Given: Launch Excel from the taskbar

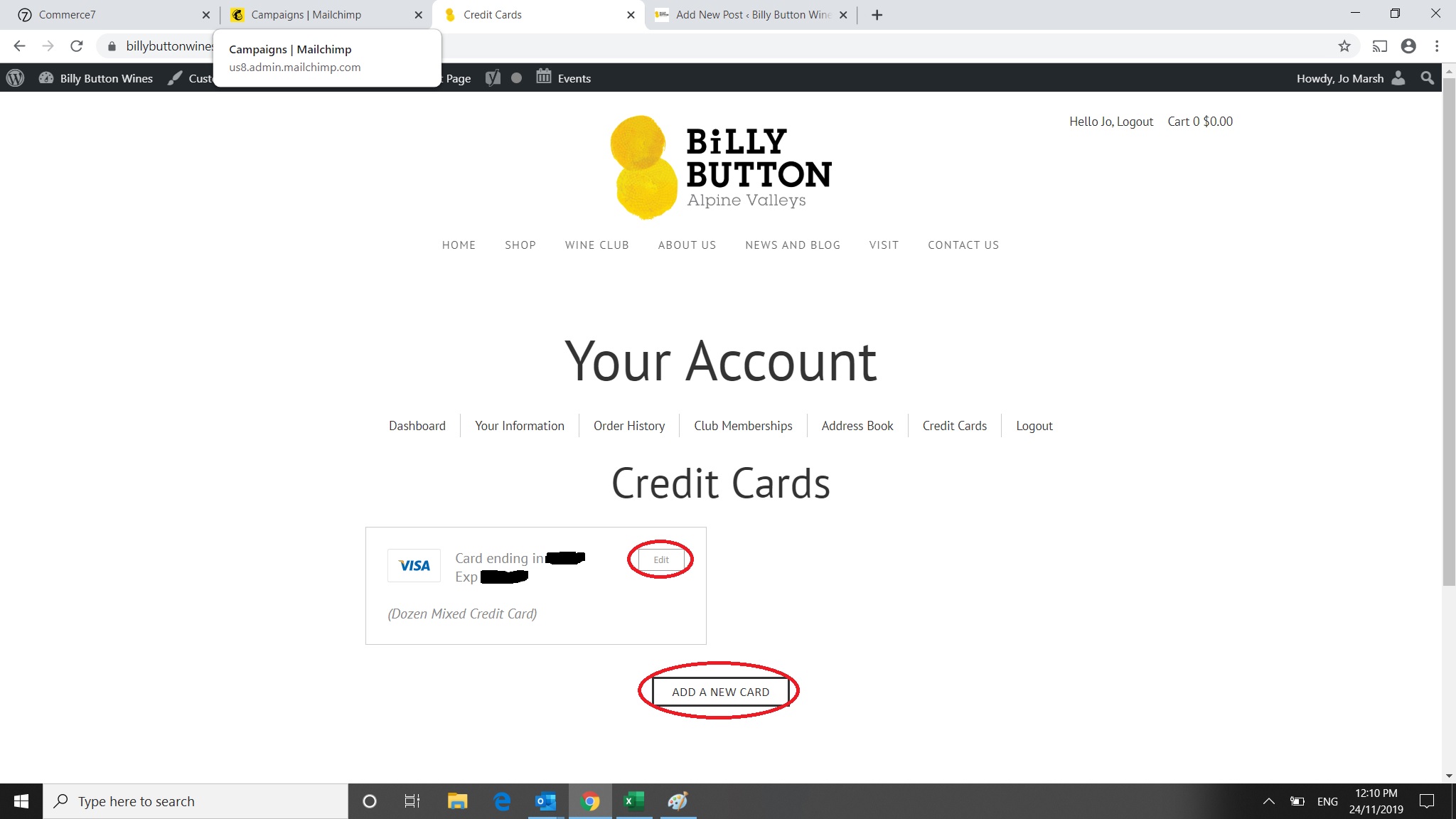Looking at the screenshot, I should point(633,801).
